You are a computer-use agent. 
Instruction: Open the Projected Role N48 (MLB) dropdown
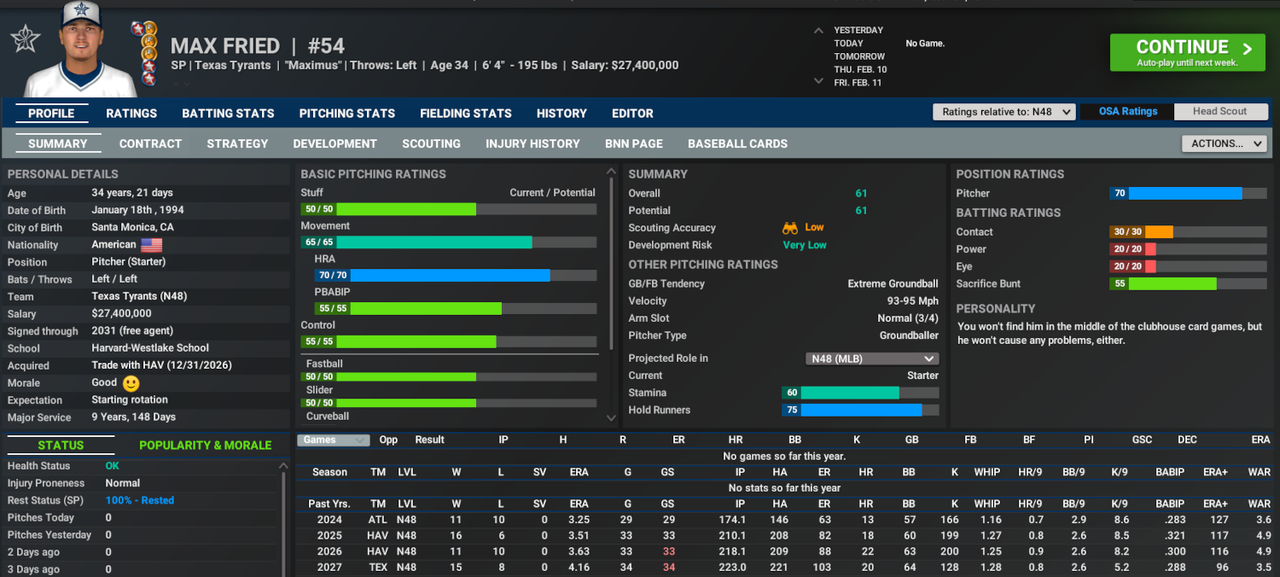[872, 358]
